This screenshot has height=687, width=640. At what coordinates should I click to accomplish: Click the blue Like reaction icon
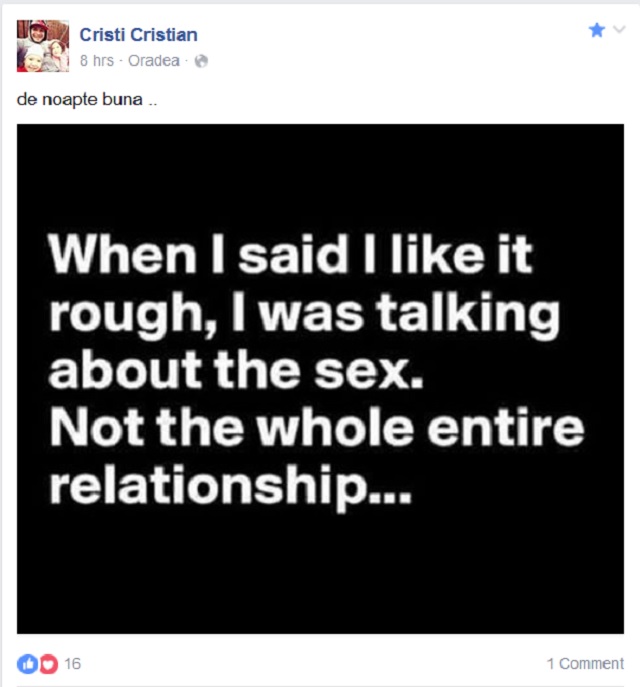tap(26, 663)
